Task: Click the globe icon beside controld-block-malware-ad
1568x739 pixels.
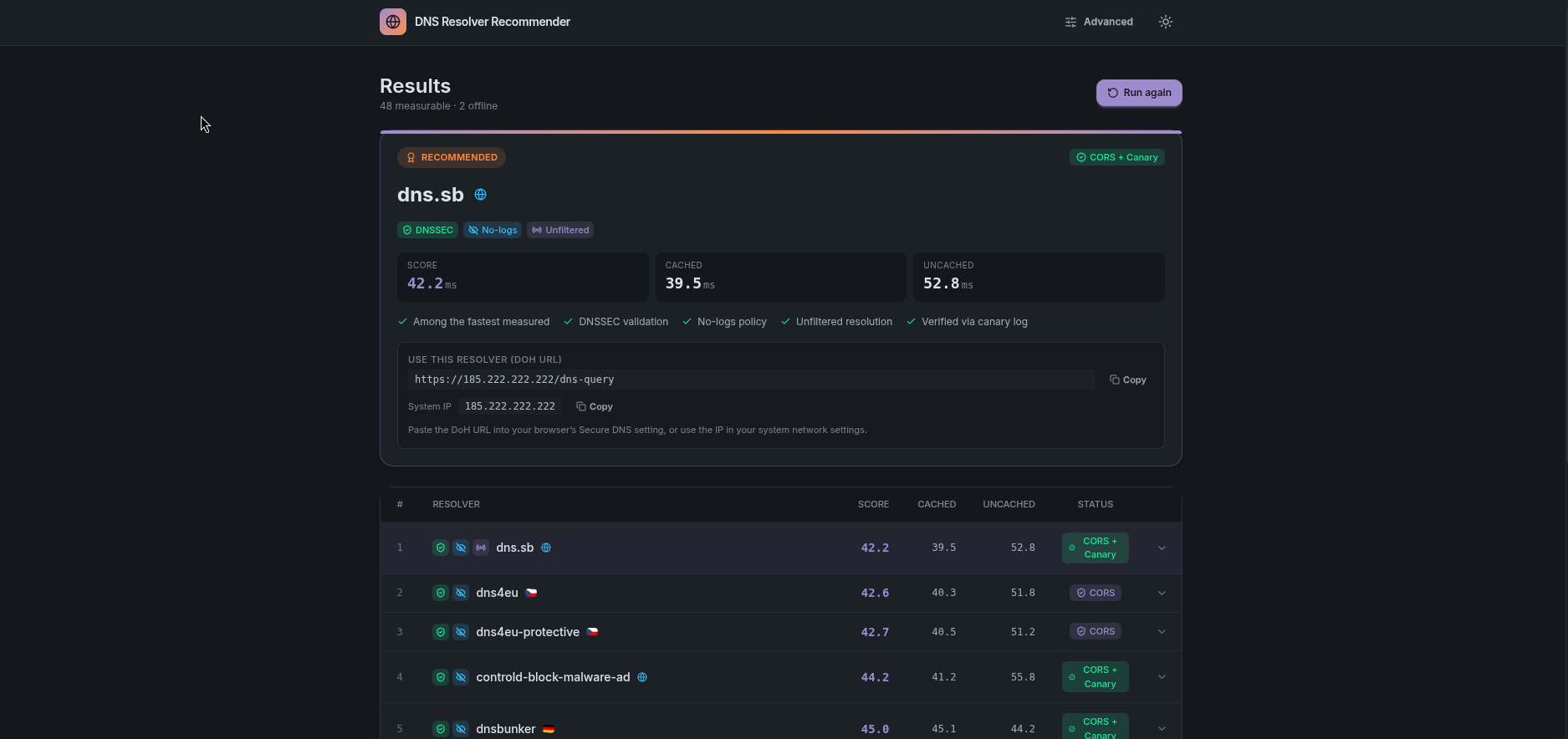Action: click(642, 677)
